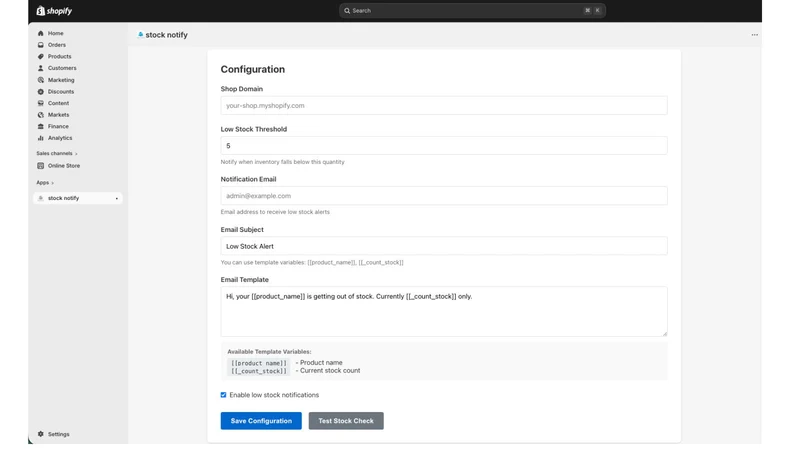Click the Content icon in sidebar
The height and width of the screenshot is (450, 800).
pyautogui.click(x=41, y=103)
